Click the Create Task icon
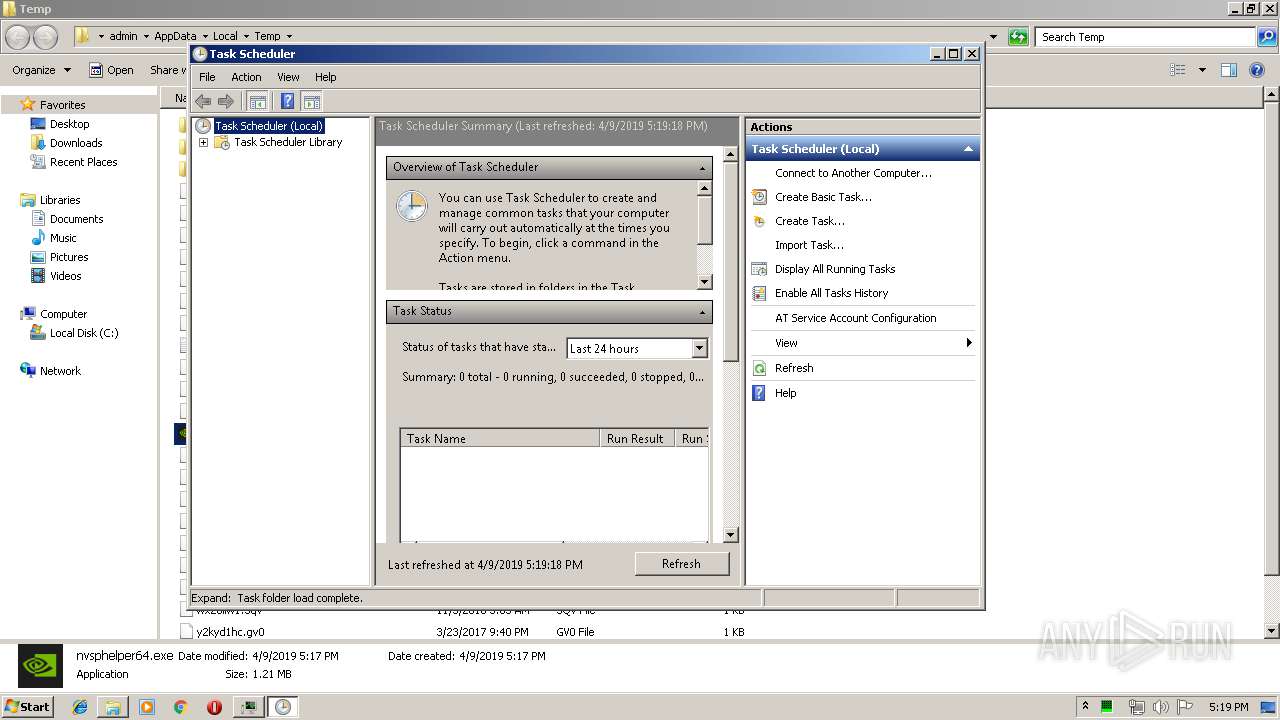 (760, 221)
